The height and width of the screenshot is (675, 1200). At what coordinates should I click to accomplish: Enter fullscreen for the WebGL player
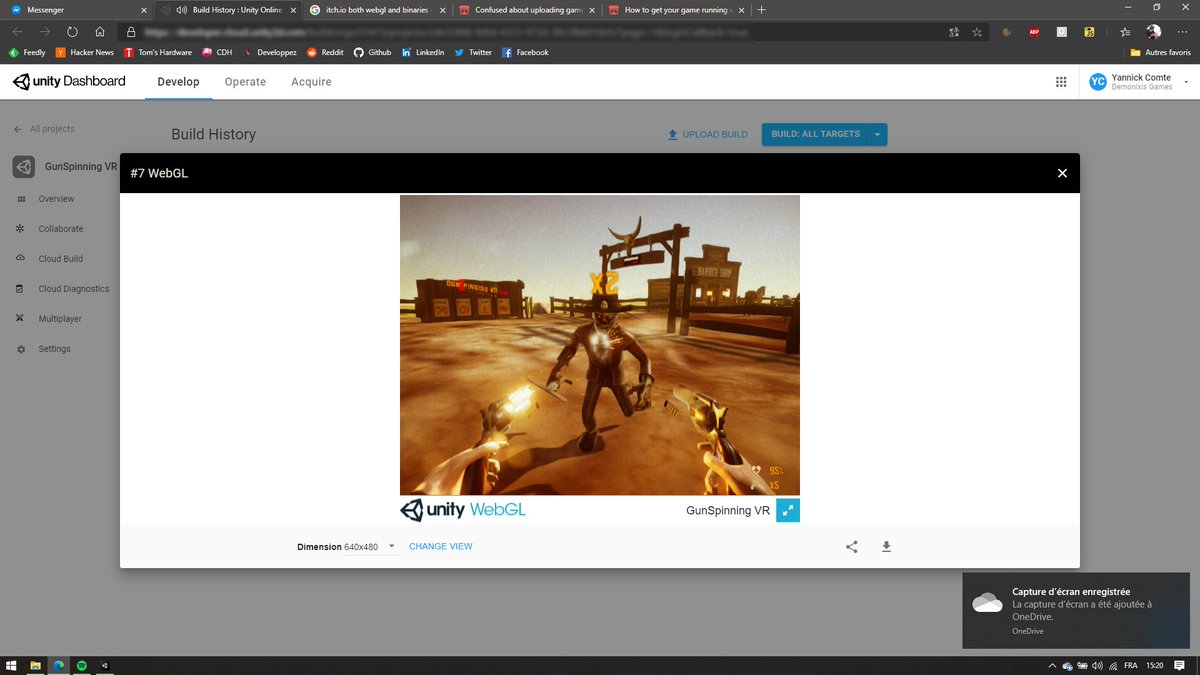click(x=788, y=510)
